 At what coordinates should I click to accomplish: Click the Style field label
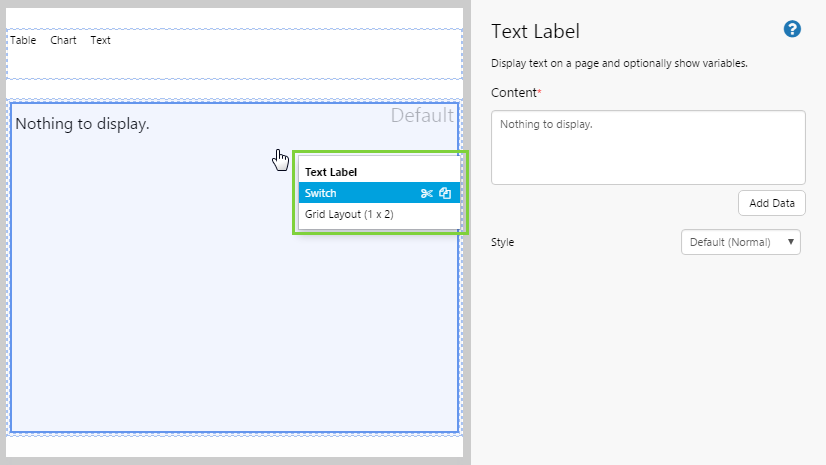point(503,242)
